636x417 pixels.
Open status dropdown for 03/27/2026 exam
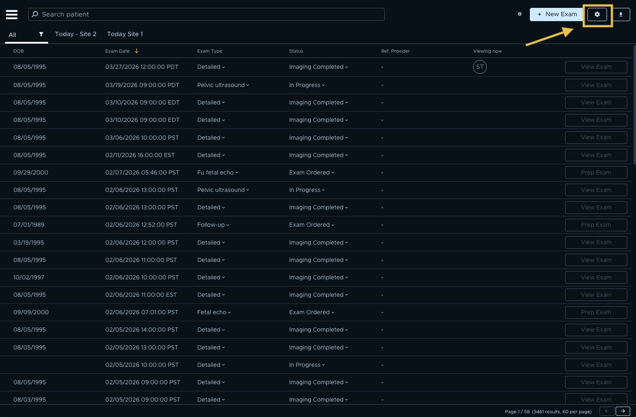coord(318,67)
